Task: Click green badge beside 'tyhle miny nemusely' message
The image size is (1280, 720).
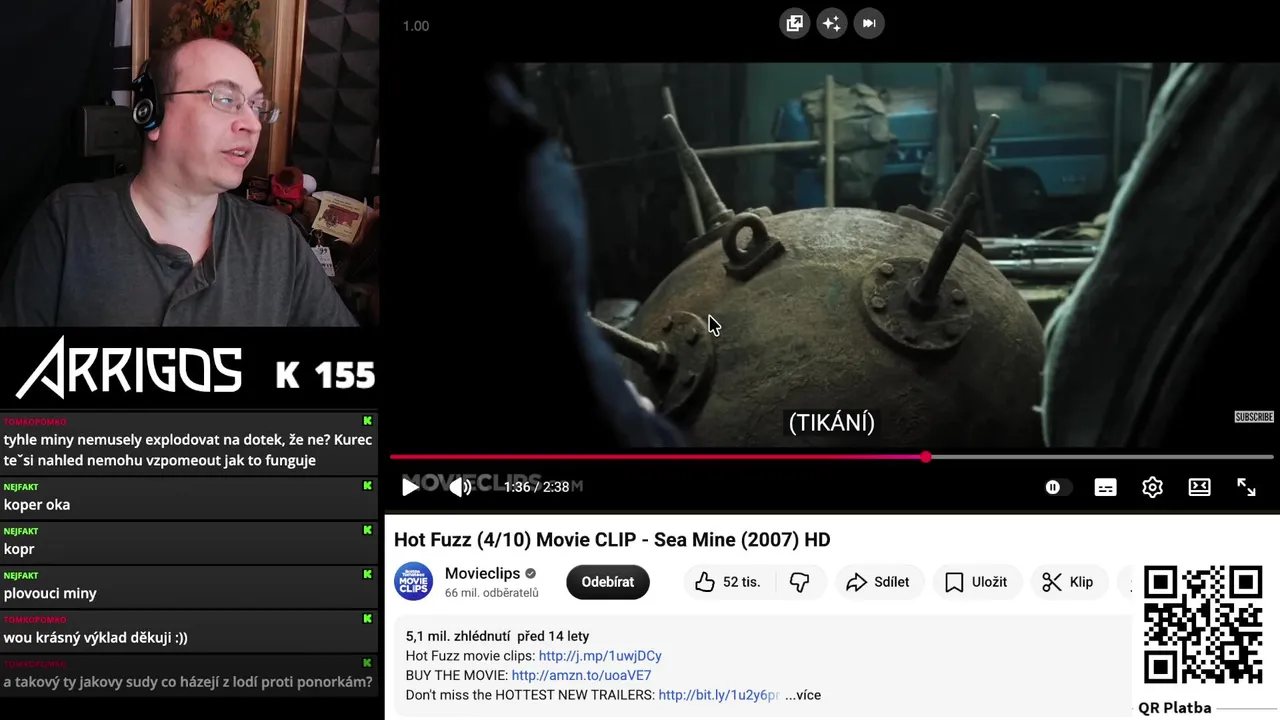Action: point(368,421)
